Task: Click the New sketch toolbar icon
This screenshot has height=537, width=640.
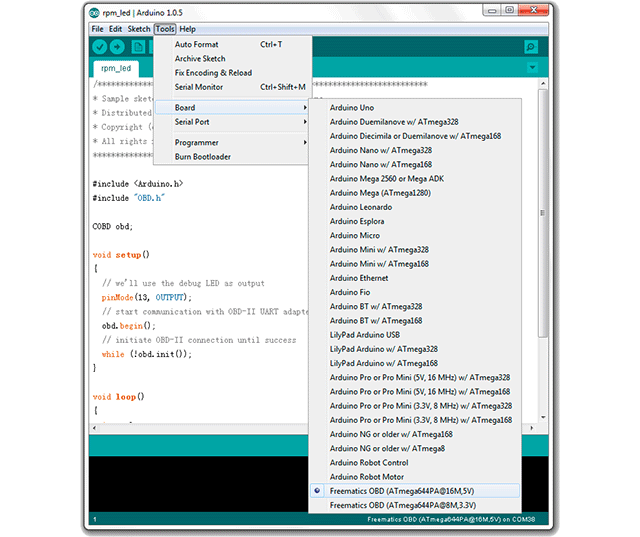Action: (138, 47)
